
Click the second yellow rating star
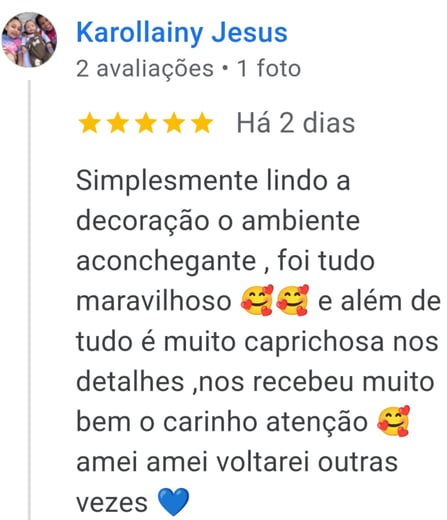118,123
